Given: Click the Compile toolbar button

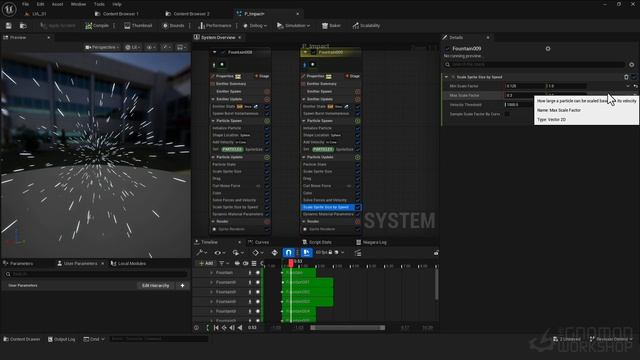Looking at the screenshot, I should pos(97,26).
